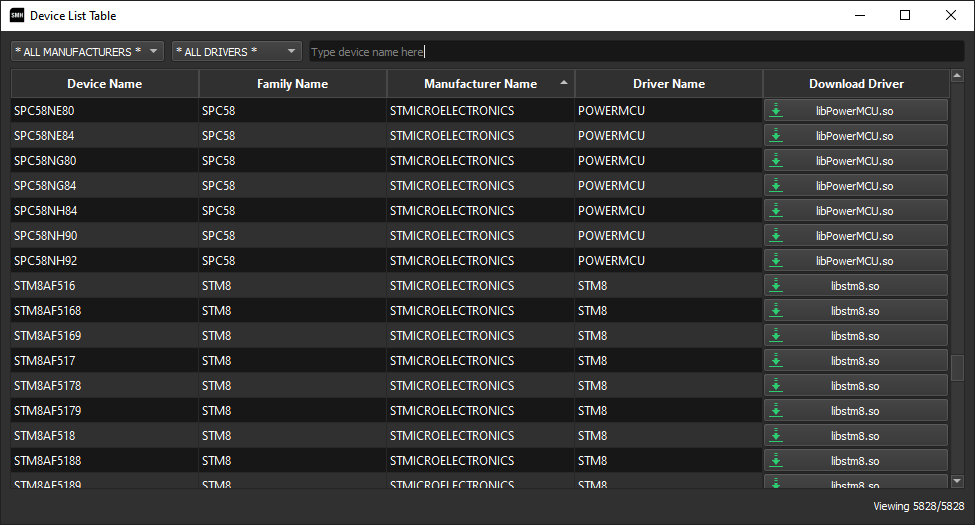Viewport: 975px width, 525px height.
Task: Sort by Family Name column header
Action: (292, 83)
